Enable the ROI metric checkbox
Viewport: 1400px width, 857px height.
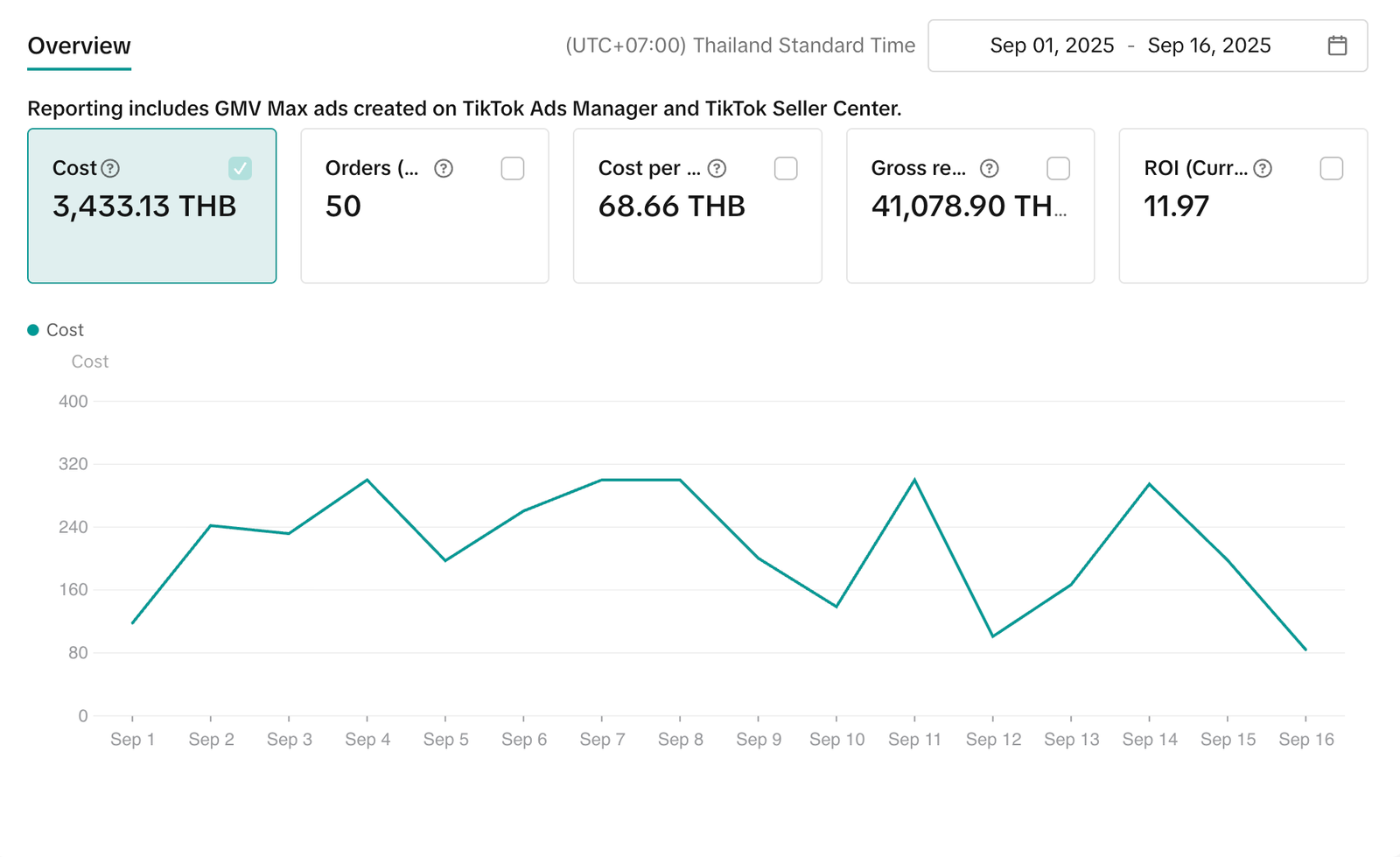pyautogui.click(x=1331, y=168)
